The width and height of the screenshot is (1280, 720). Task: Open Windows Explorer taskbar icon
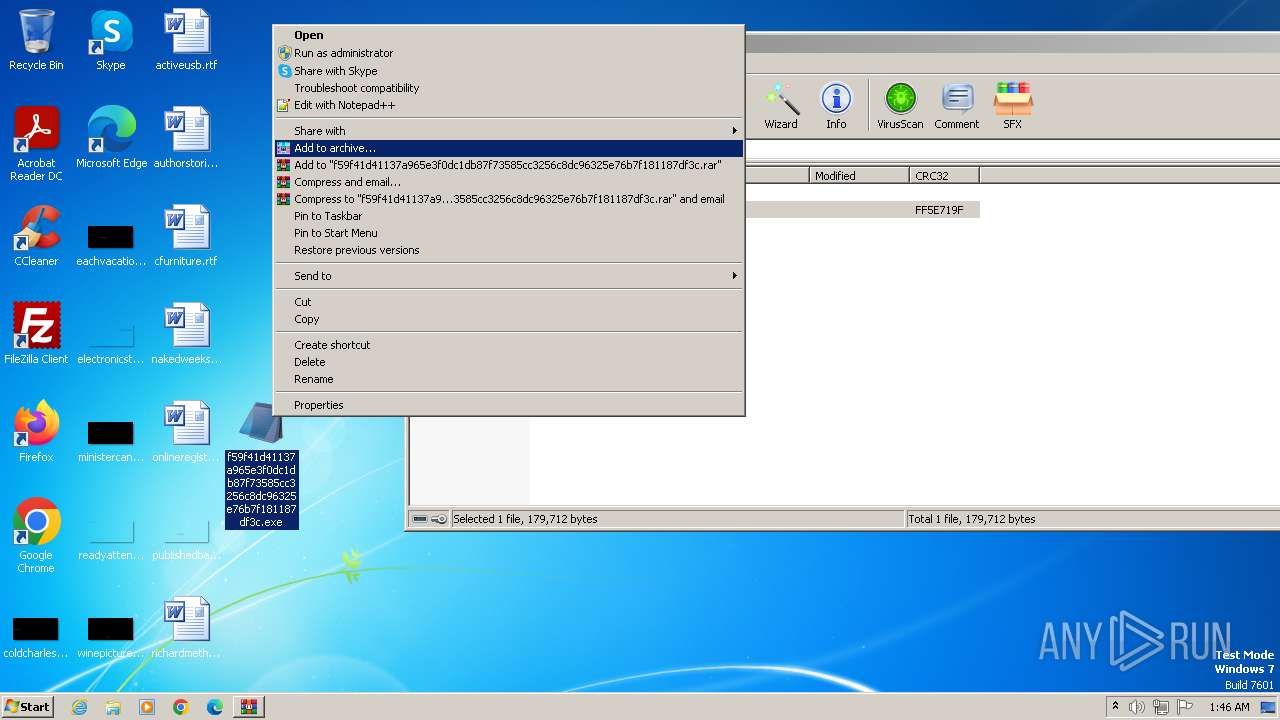pyautogui.click(x=113, y=707)
